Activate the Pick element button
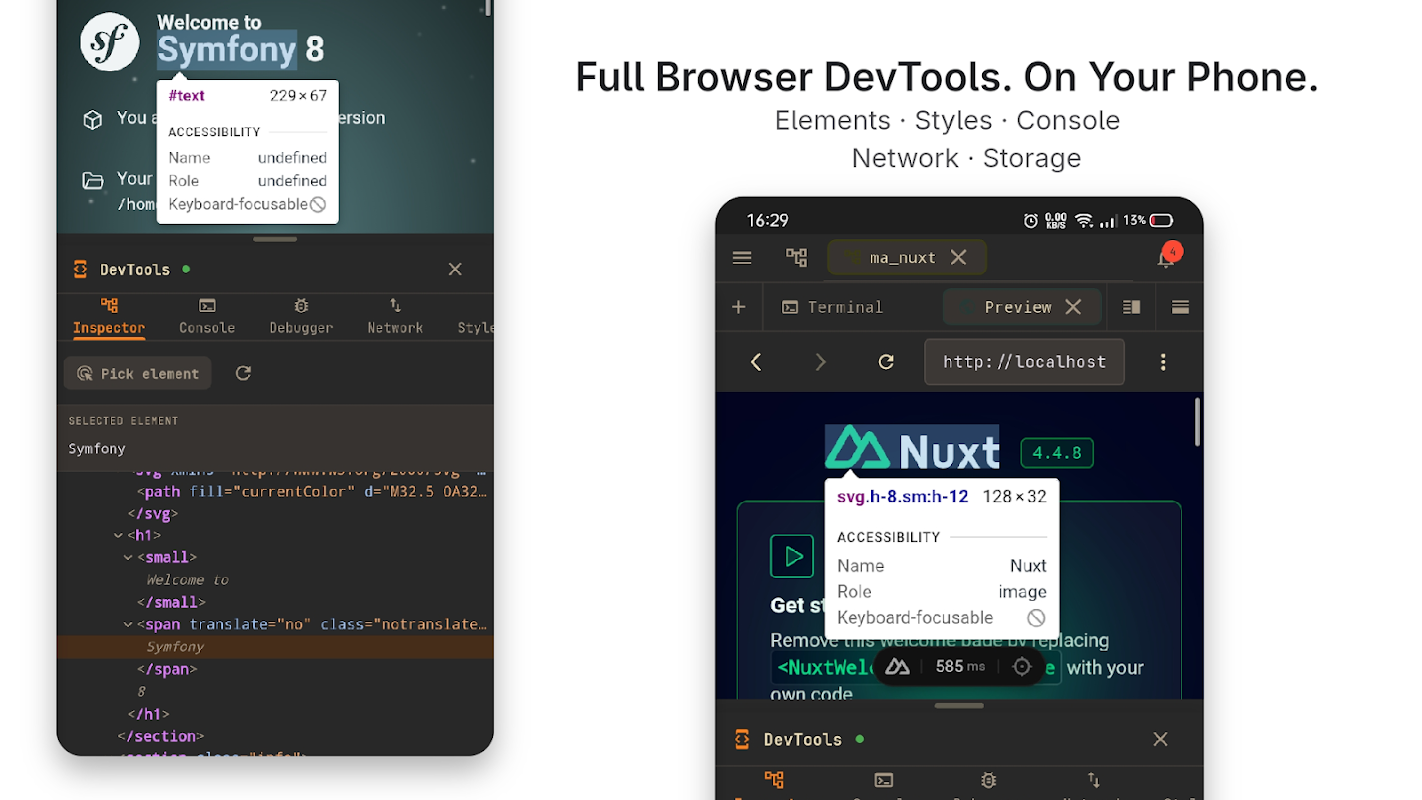1422x800 pixels. pyautogui.click(x=138, y=373)
